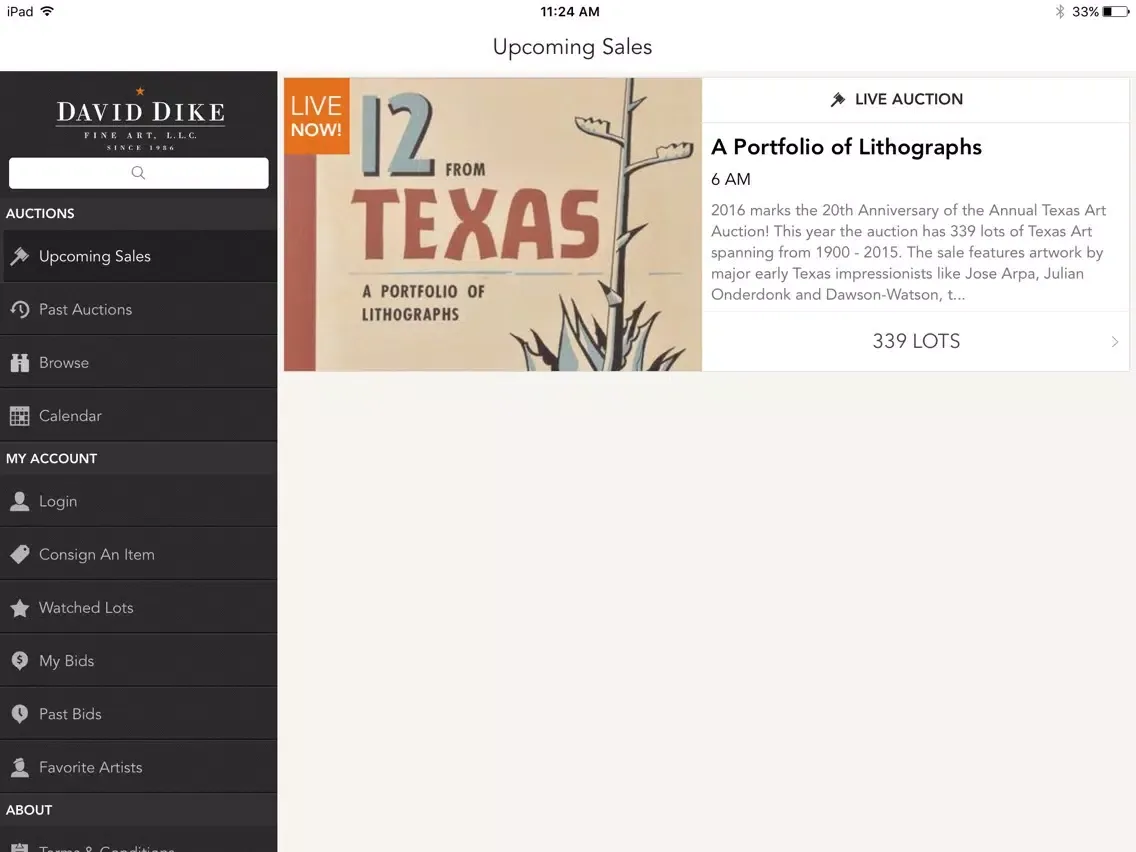Go to Past Auctions
This screenshot has height=852, width=1136.
pos(138,309)
